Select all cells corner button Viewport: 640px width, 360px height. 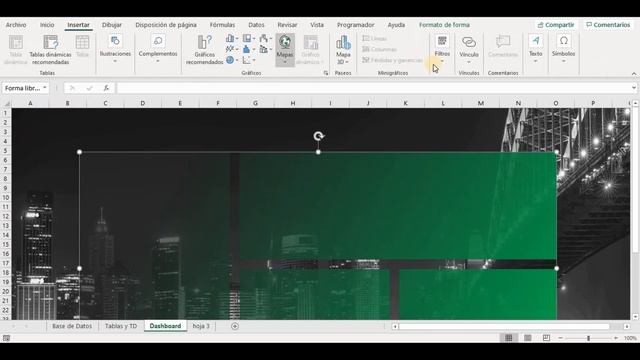tap(6, 103)
